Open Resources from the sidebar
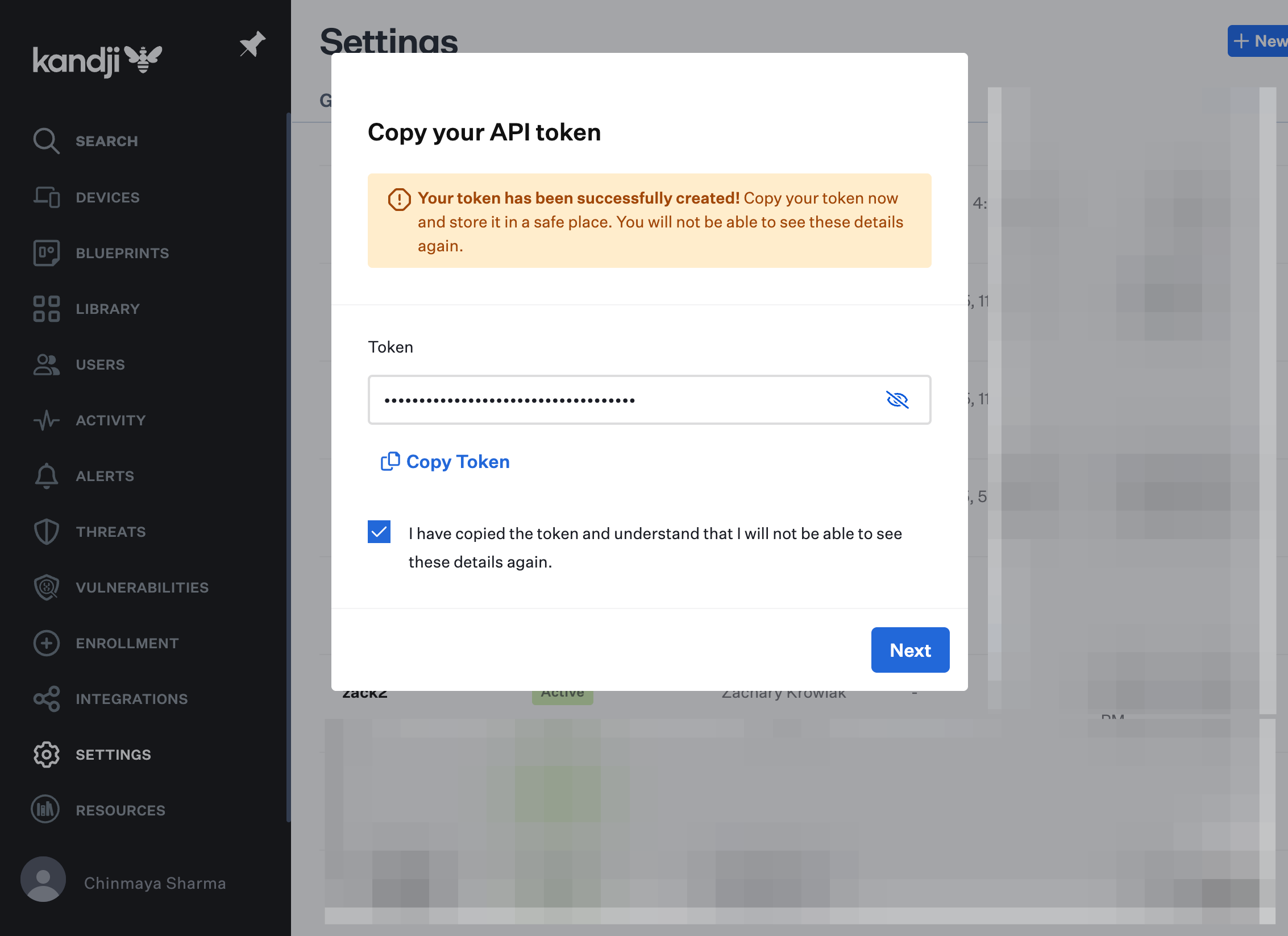Image resolution: width=1288 pixels, height=936 pixels. (120, 810)
